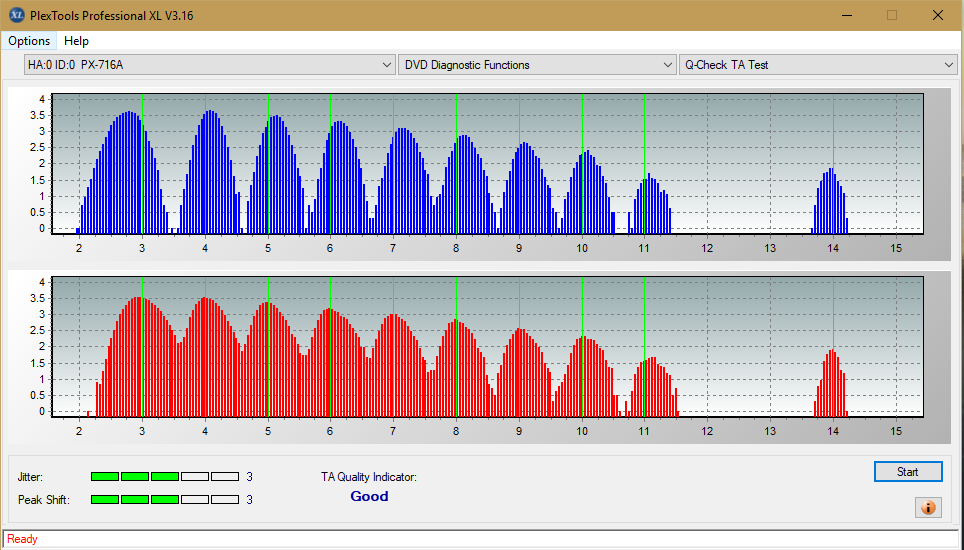
Task: Click the TA Quality Indicator label
Action: (369, 477)
